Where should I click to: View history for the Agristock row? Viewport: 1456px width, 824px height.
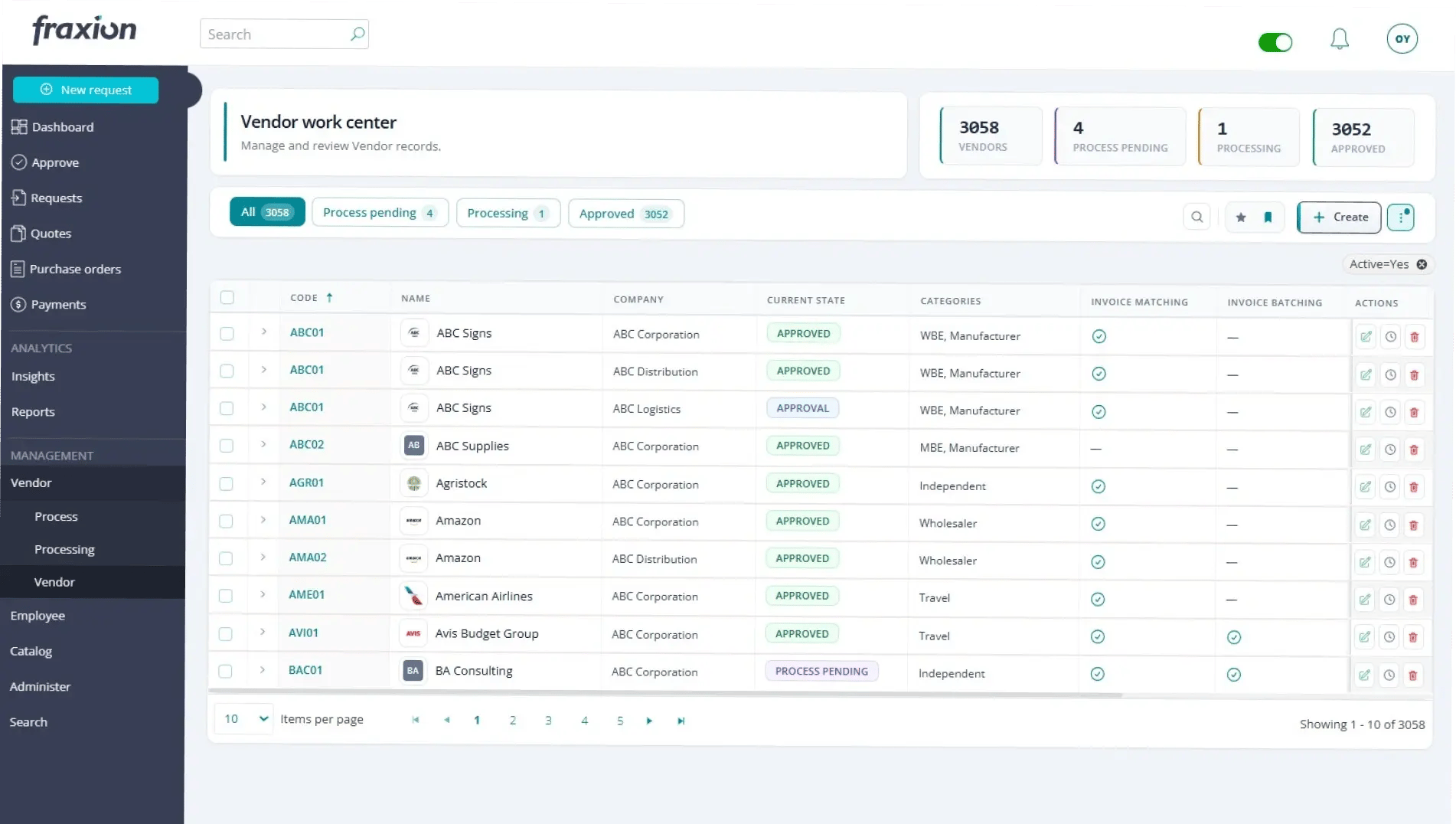[x=1389, y=487]
